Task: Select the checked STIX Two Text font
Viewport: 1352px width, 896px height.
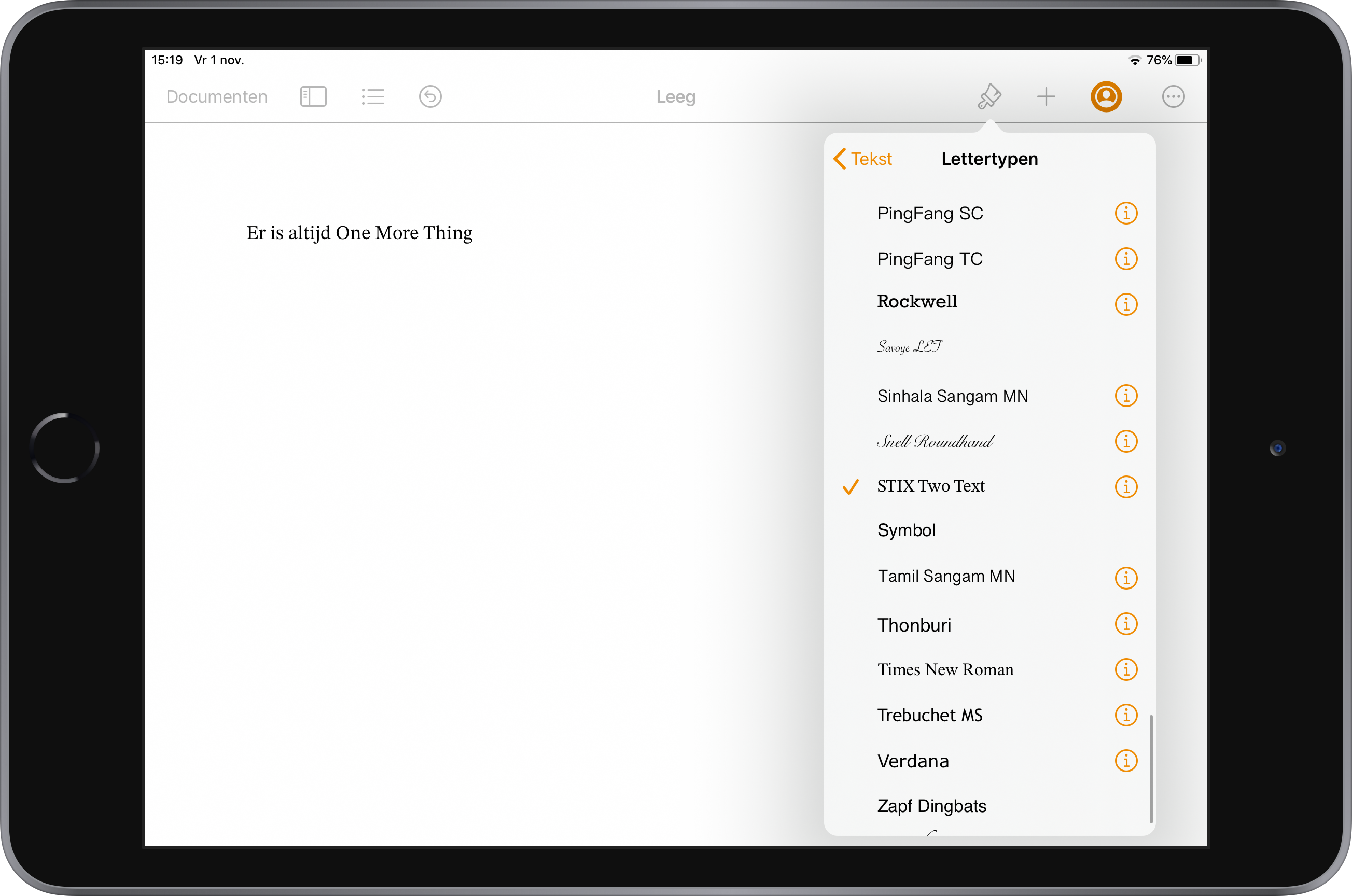Action: pyautogui.click(x=931, y=486)
